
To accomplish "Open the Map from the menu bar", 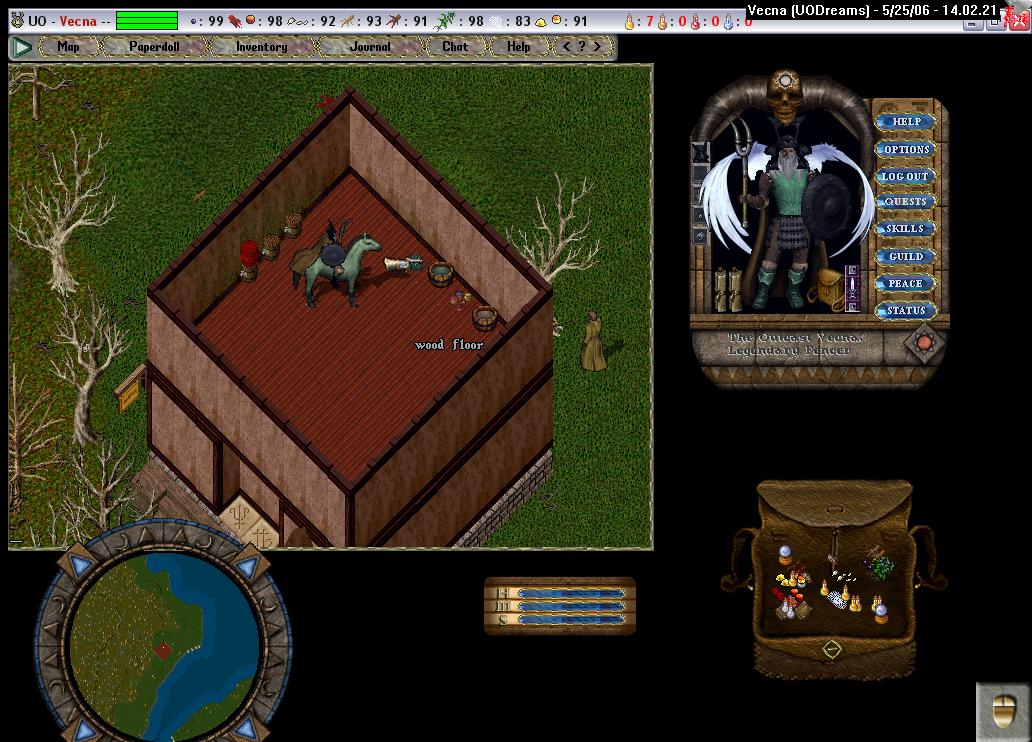I will click(68, 47).
